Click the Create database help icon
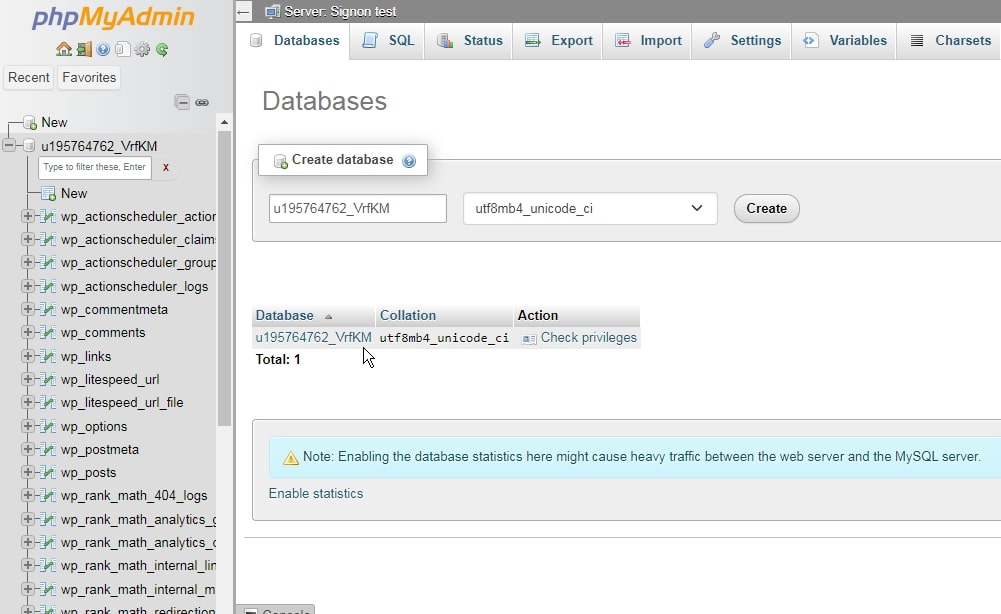Screen dimensions: 1001x614 [409, 161]
